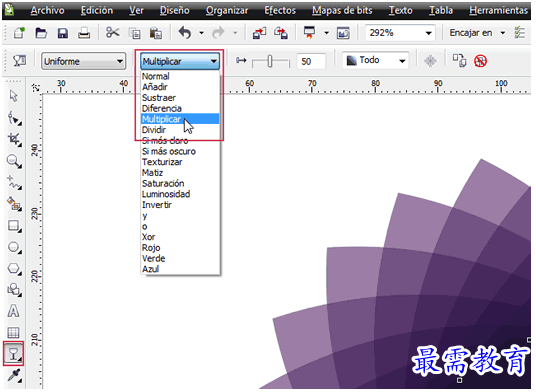Open the Archivo menu
The height and width of the screenshot is (392, 536).
click(47, 11)
